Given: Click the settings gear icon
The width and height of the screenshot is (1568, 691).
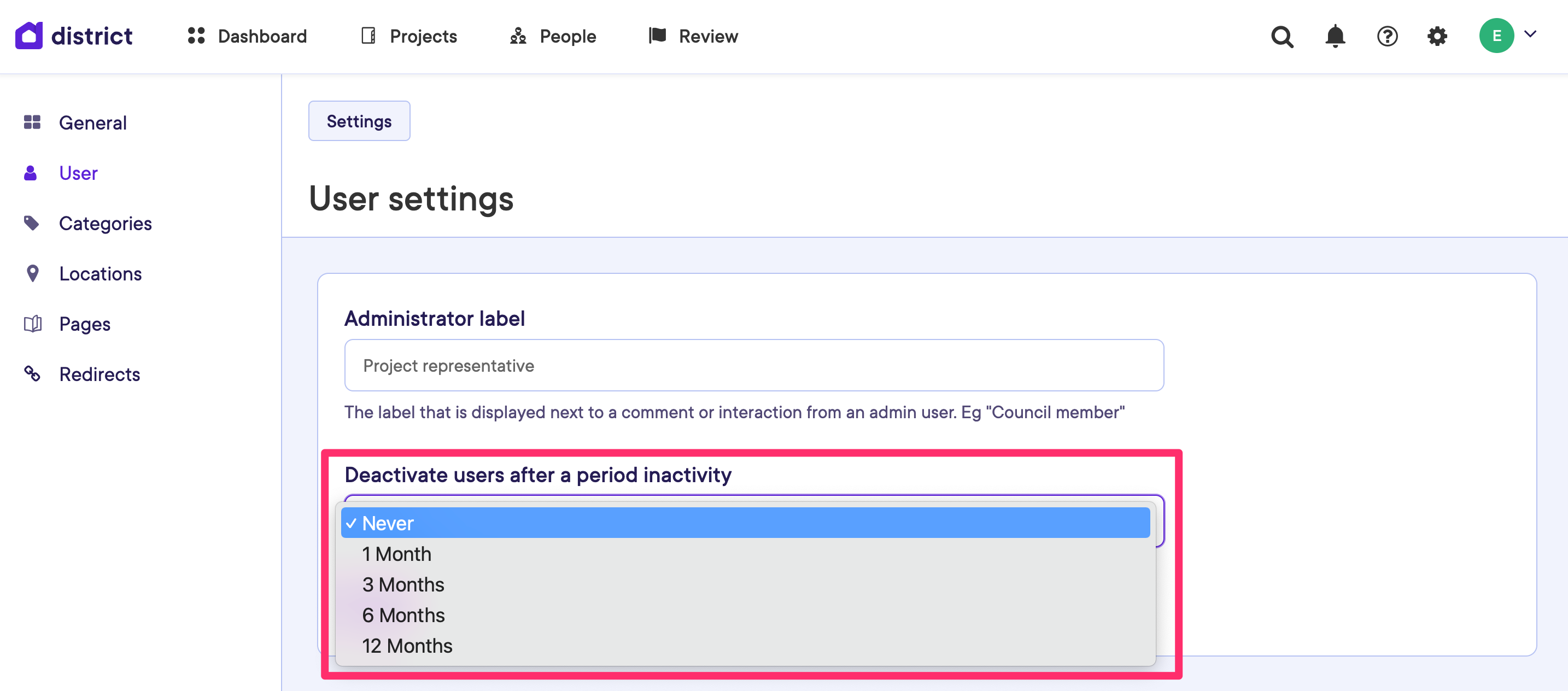Looking at the screenshot, I should click(x=1437, y=37).
